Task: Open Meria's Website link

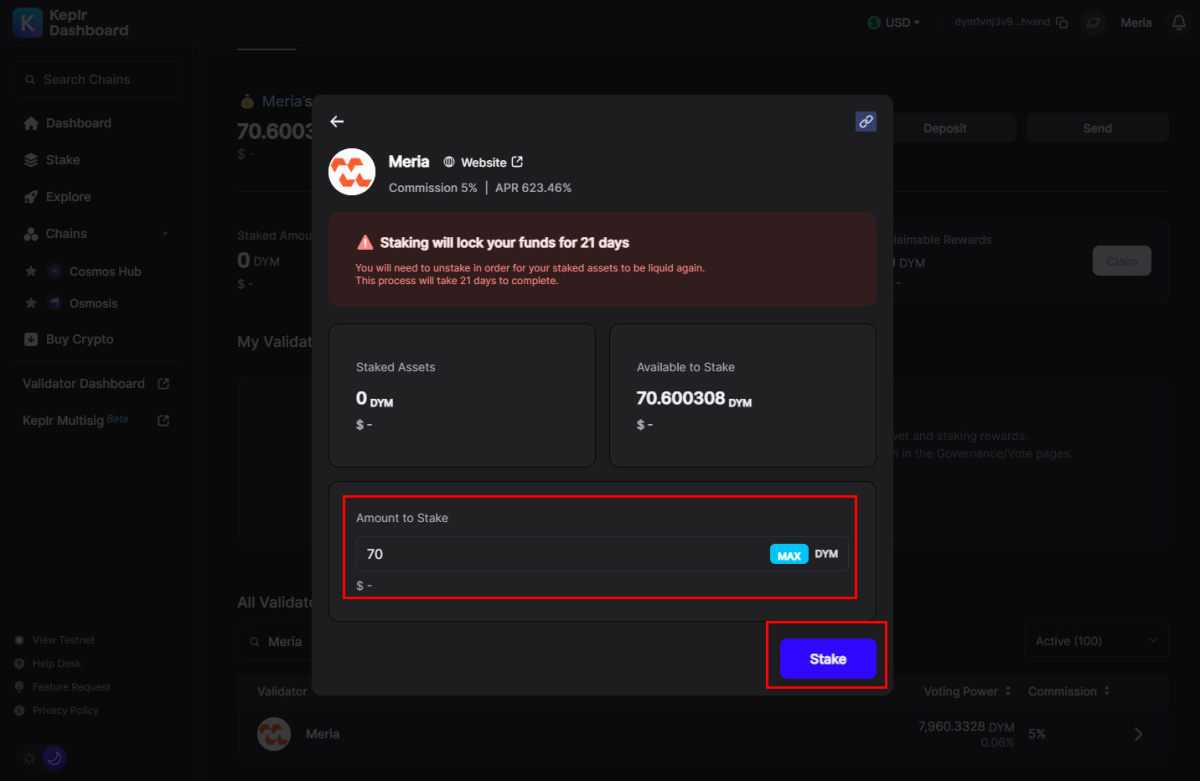Action: point(484,162)
